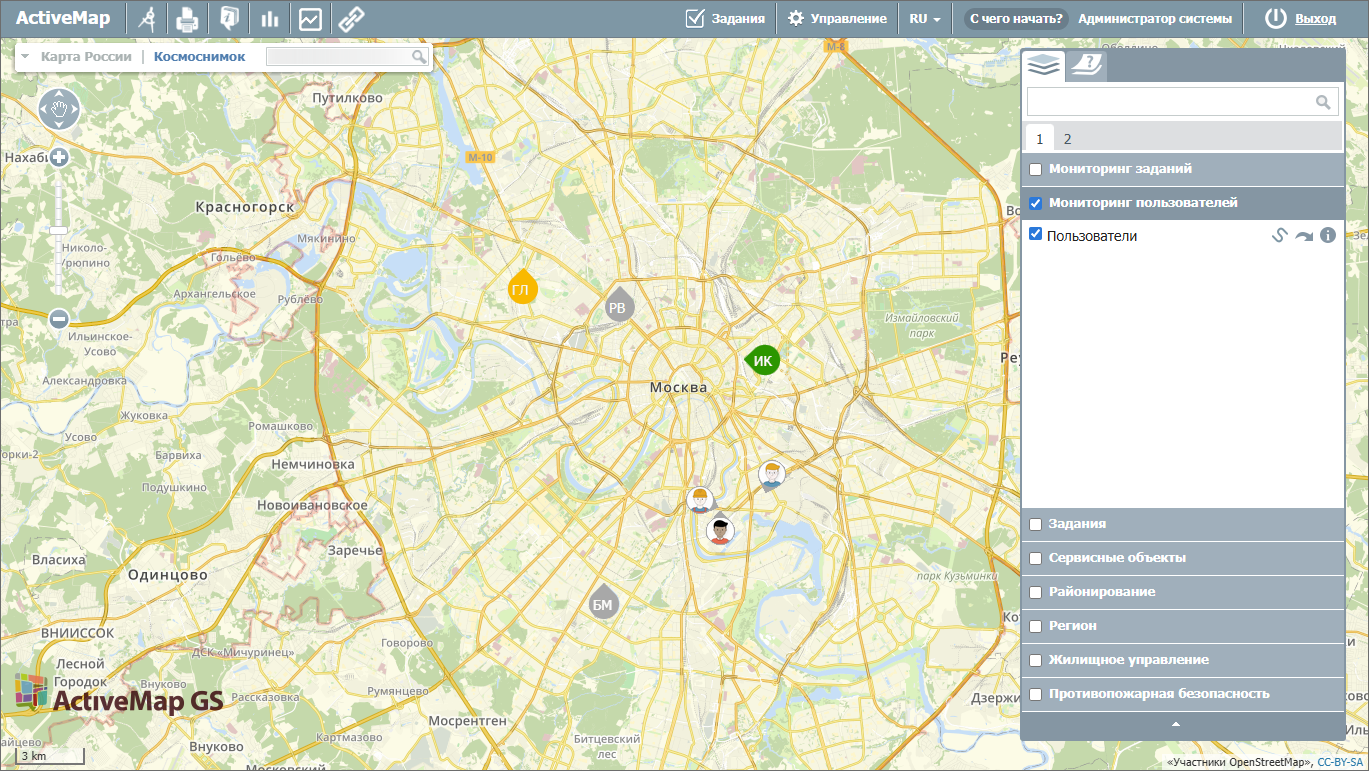Tick the Сервисные объекты checkbox

coord(1036,558)
